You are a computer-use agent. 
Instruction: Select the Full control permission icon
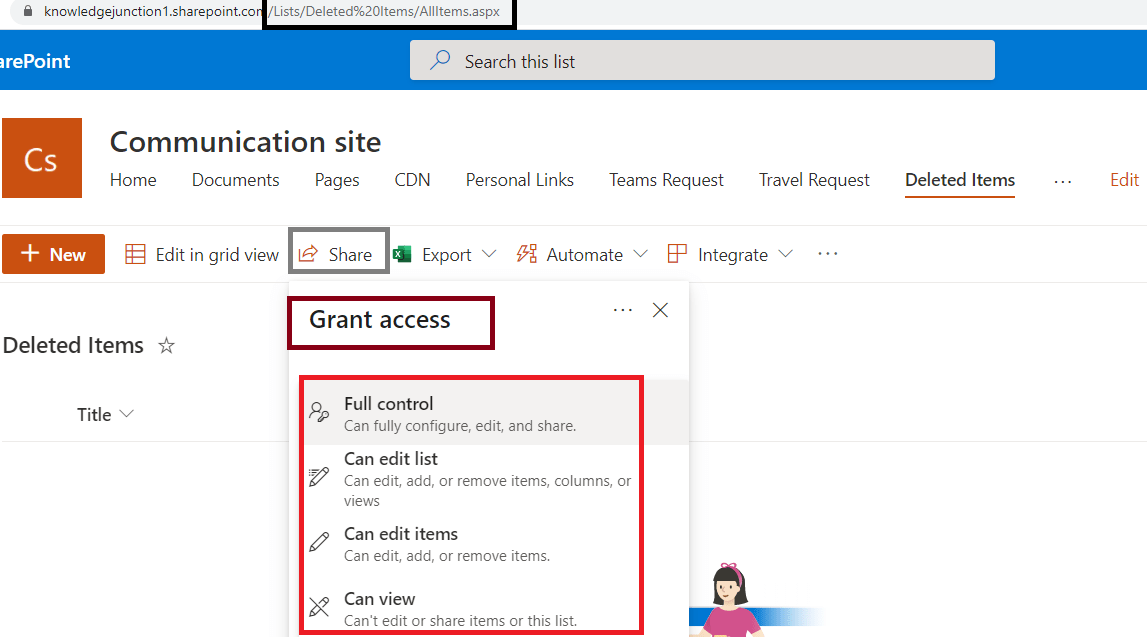[x=318, y=409]
